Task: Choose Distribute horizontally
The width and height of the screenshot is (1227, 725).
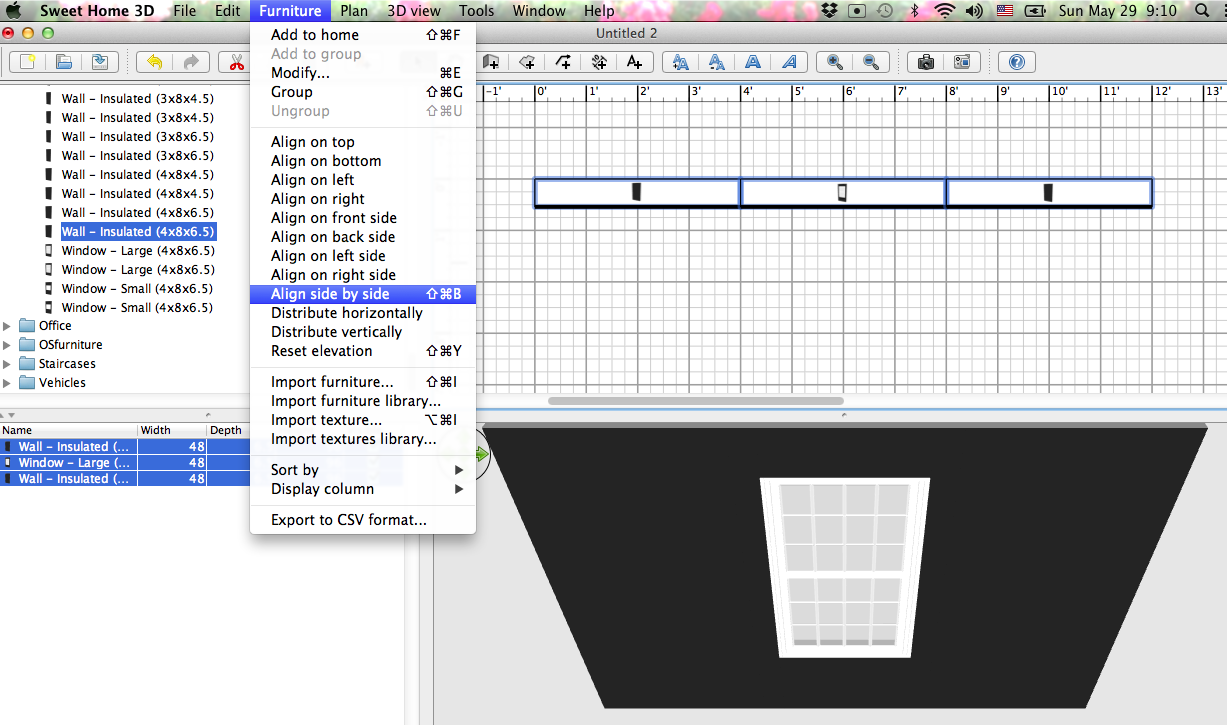Action: tap(363, 313)
